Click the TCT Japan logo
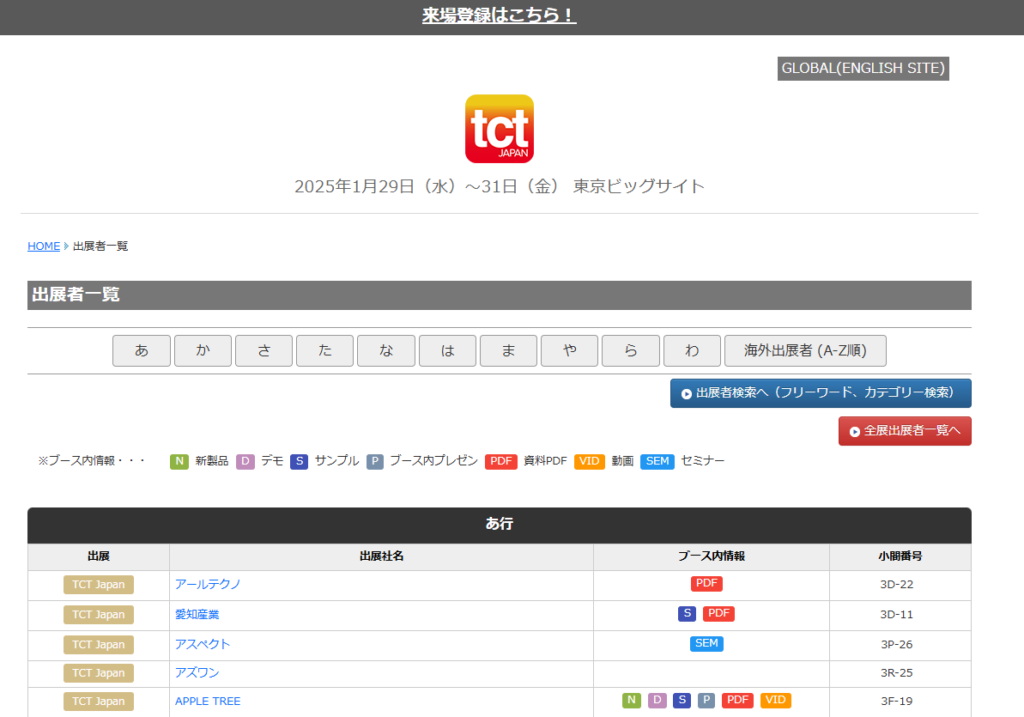Viewport: 1024px width, 717px height. tap(499, 129)
